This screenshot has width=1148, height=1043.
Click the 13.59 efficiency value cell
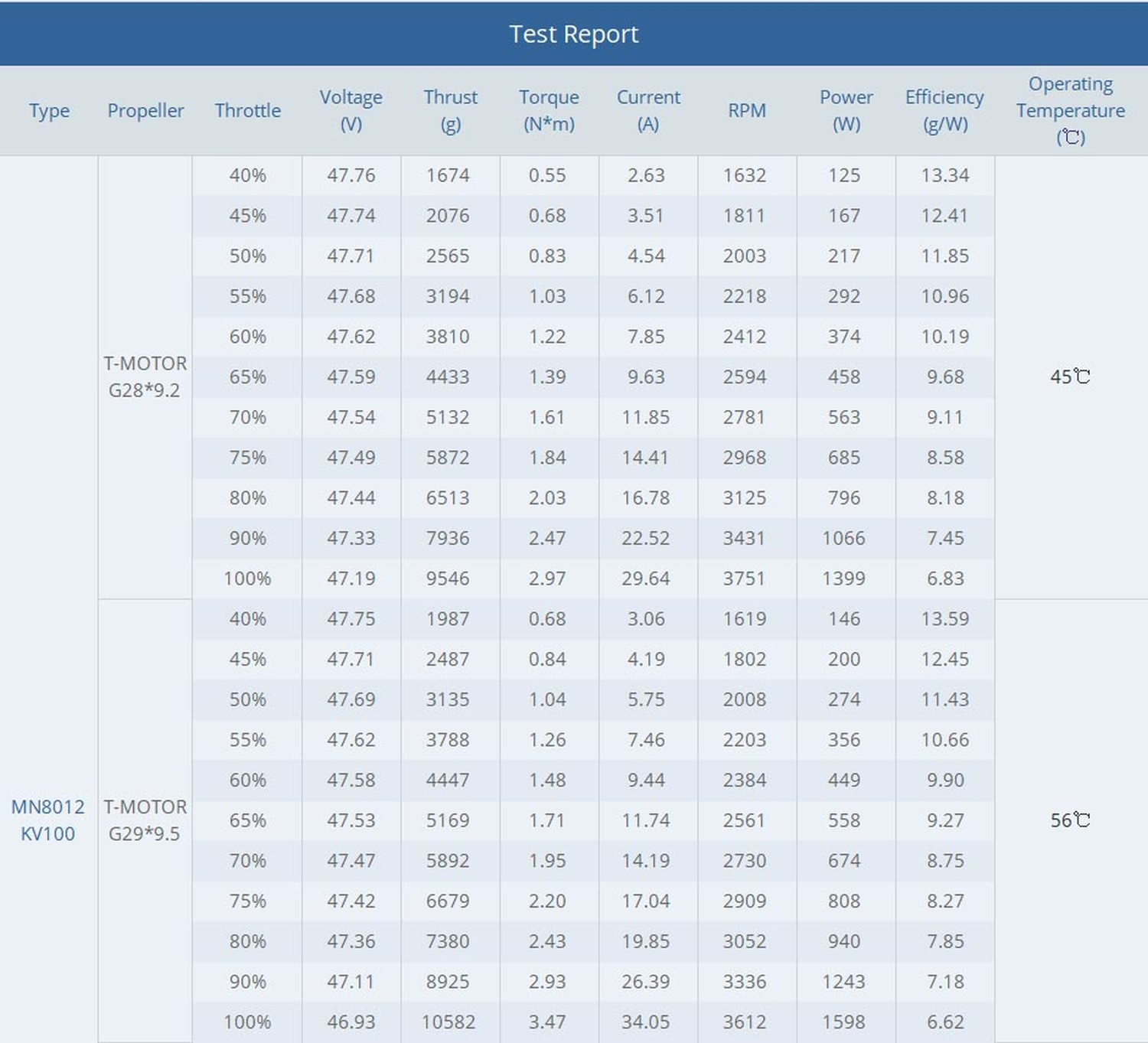tap(944, 618)
